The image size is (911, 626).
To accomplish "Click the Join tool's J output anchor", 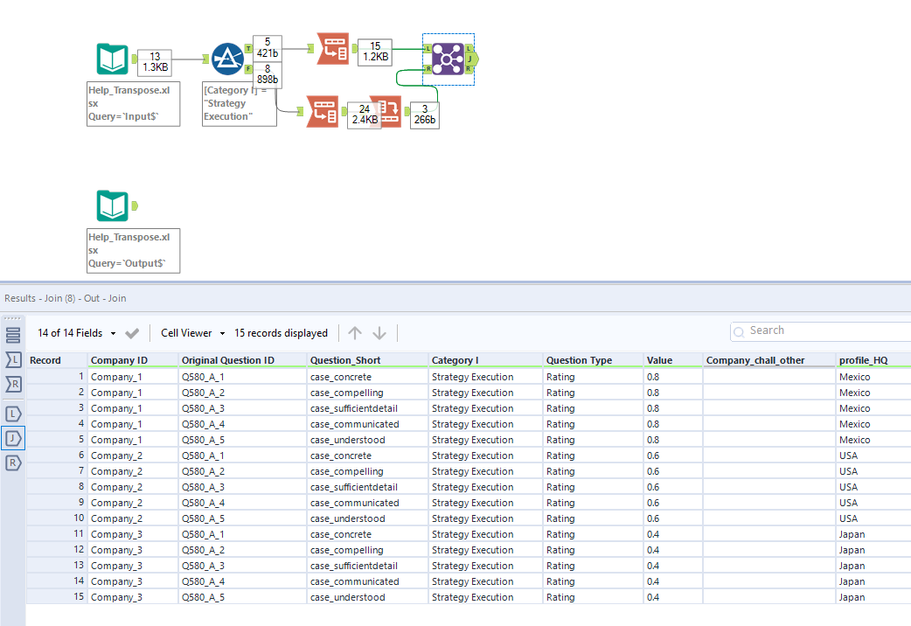I will click(x=472, y=59).
